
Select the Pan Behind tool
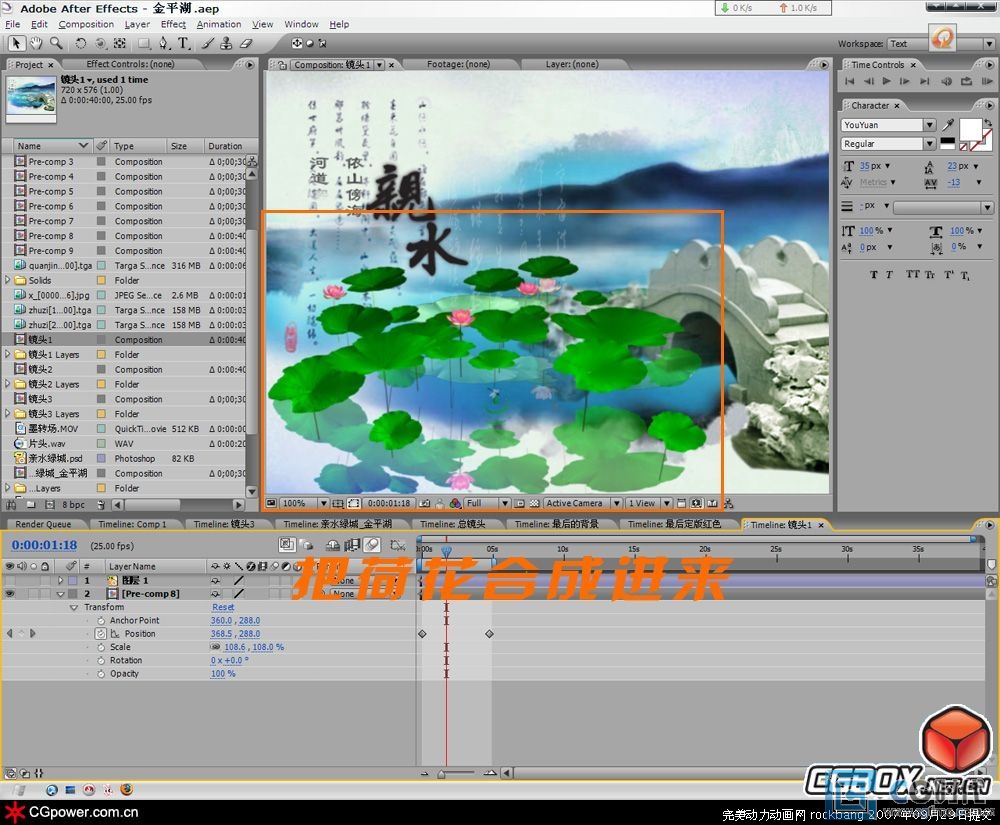click(119, 43)
